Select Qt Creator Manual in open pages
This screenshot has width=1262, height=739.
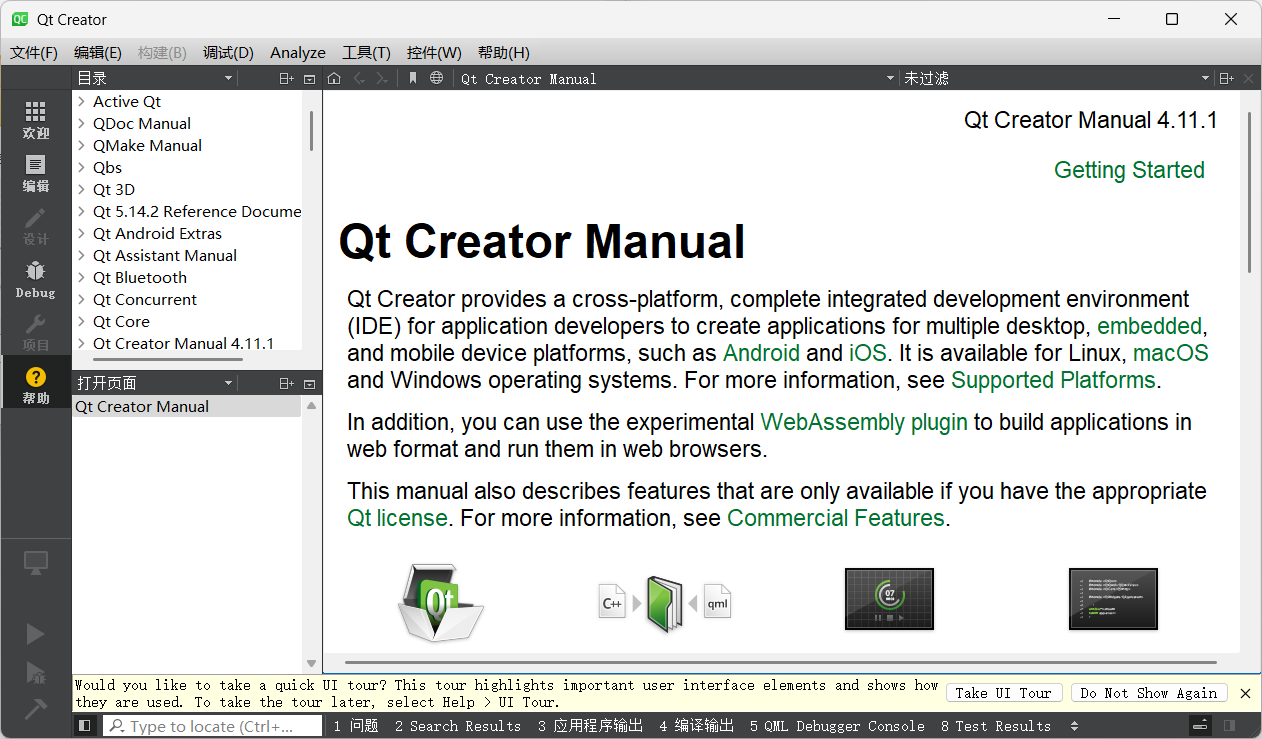[x=186, y=407]
